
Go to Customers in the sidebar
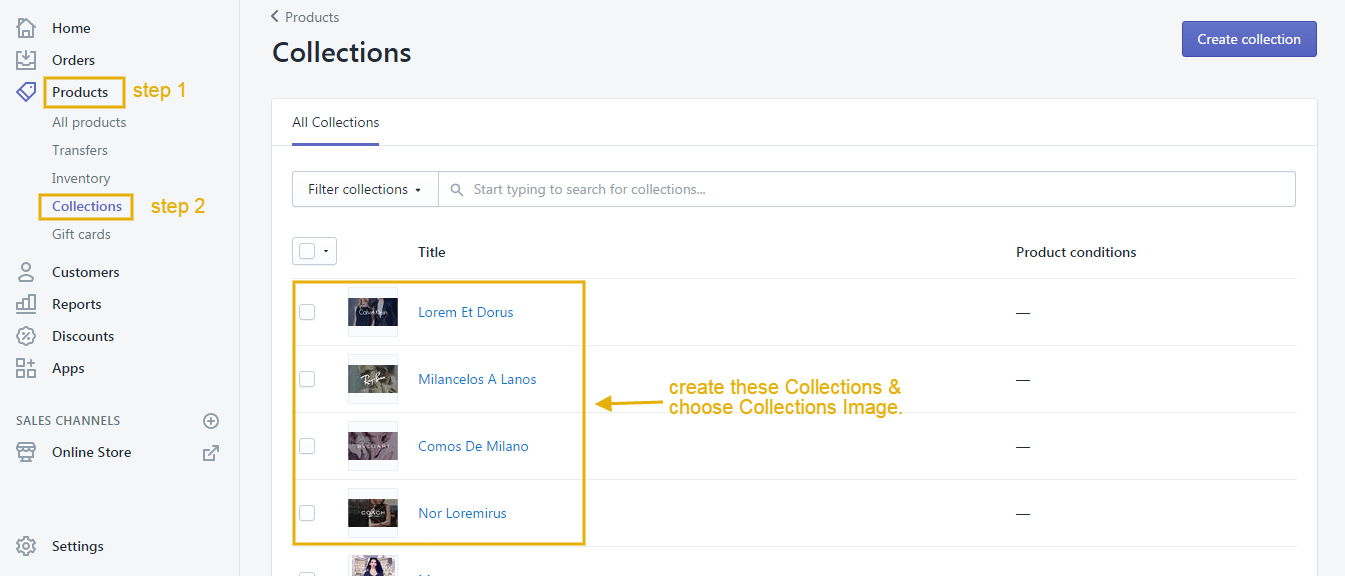(x=86, y=272)
